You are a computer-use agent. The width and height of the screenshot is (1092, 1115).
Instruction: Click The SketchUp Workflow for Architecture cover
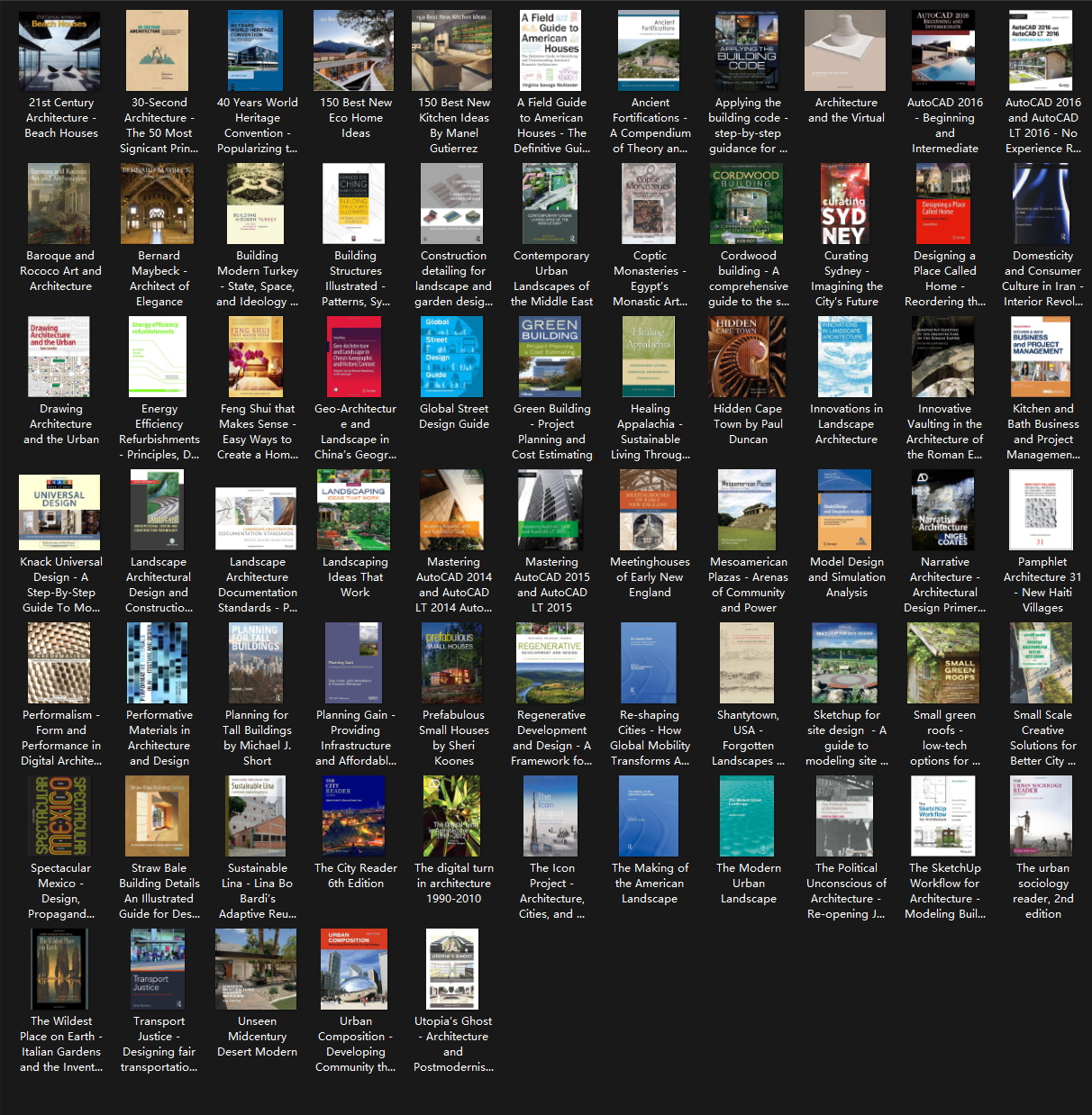point(943,816)
